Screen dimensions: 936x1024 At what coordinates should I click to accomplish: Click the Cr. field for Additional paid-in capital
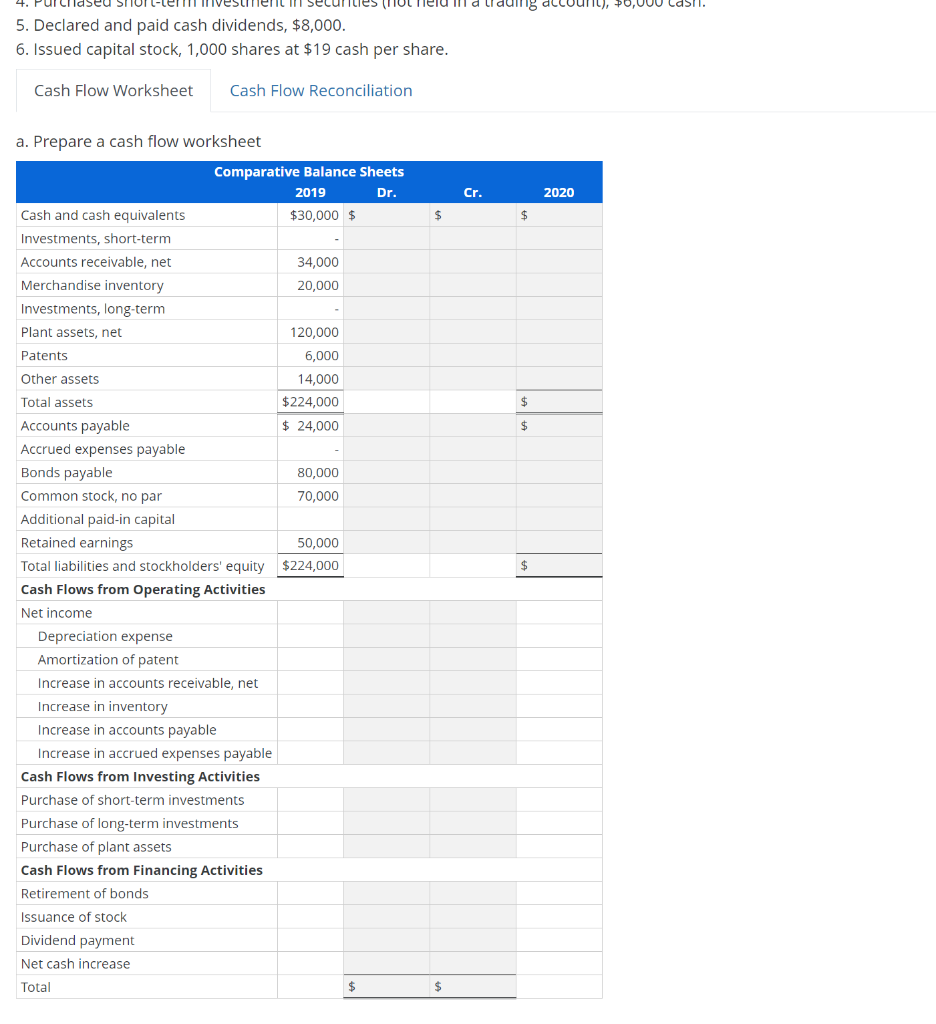click(473, 519)
